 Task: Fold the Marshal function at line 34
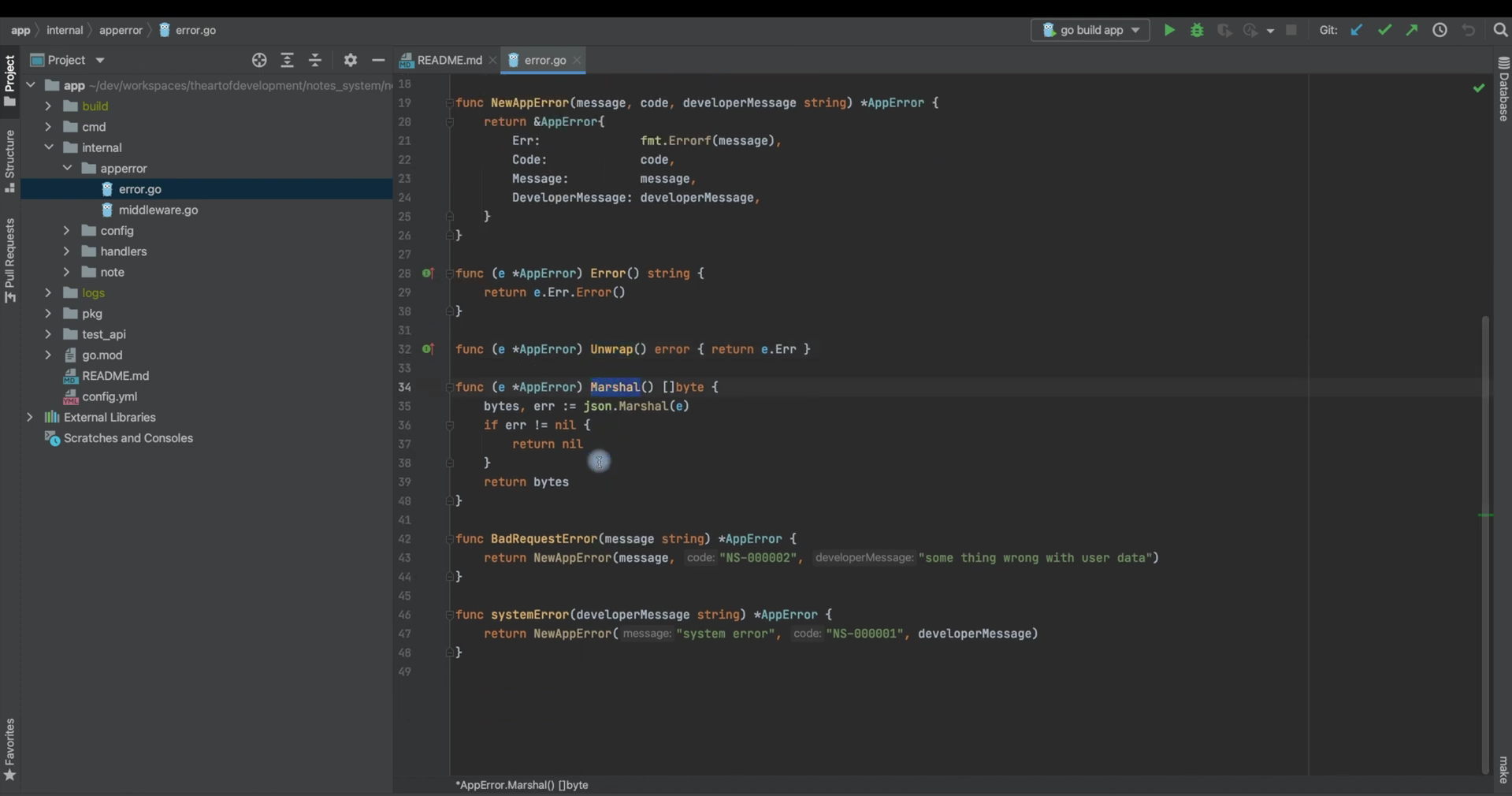[x=449, y=387]
